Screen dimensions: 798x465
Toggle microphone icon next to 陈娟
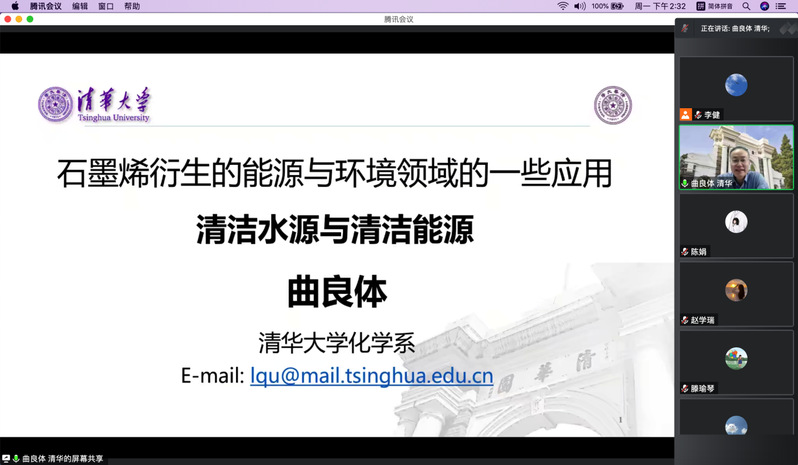tap(685, 252)
